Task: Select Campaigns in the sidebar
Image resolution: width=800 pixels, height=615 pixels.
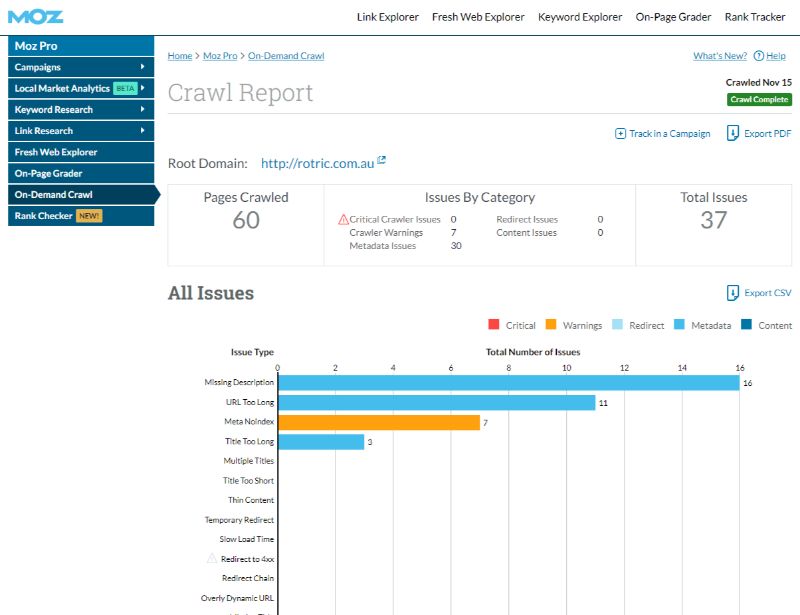Action: click(x=81, y=67)
